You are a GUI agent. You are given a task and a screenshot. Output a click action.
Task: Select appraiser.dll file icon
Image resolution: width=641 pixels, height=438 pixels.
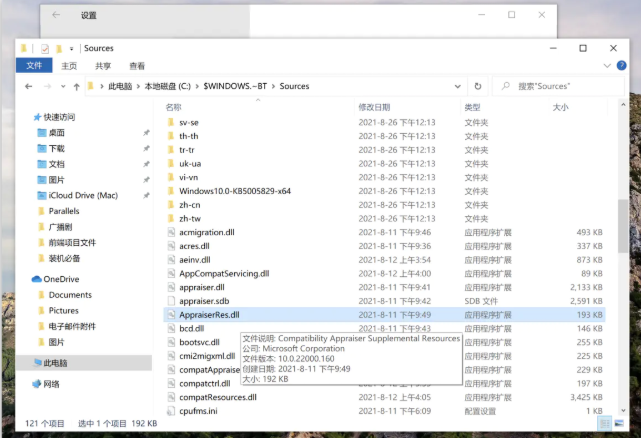pos(171,287)
